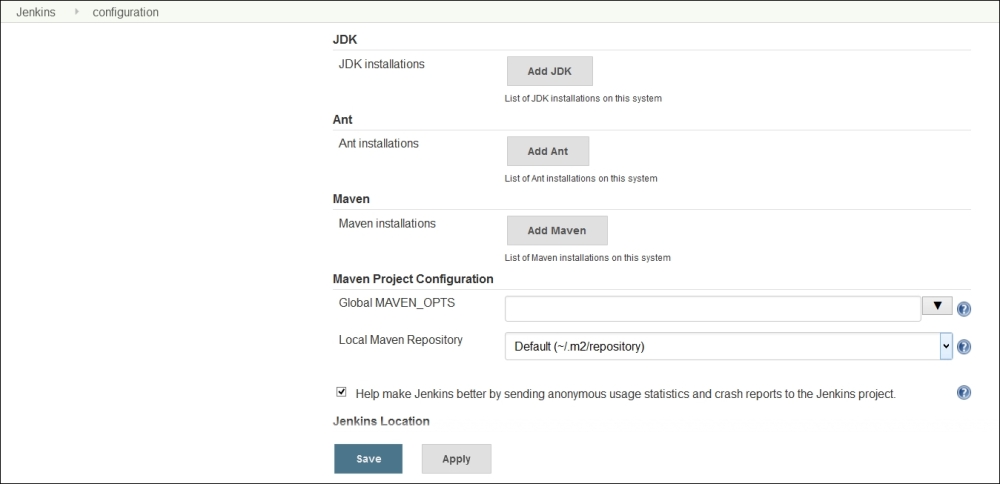Click the breadcrumb arrow after Jenkins
This screenshot has height=484, width=1000.
[x=77, y=12]
